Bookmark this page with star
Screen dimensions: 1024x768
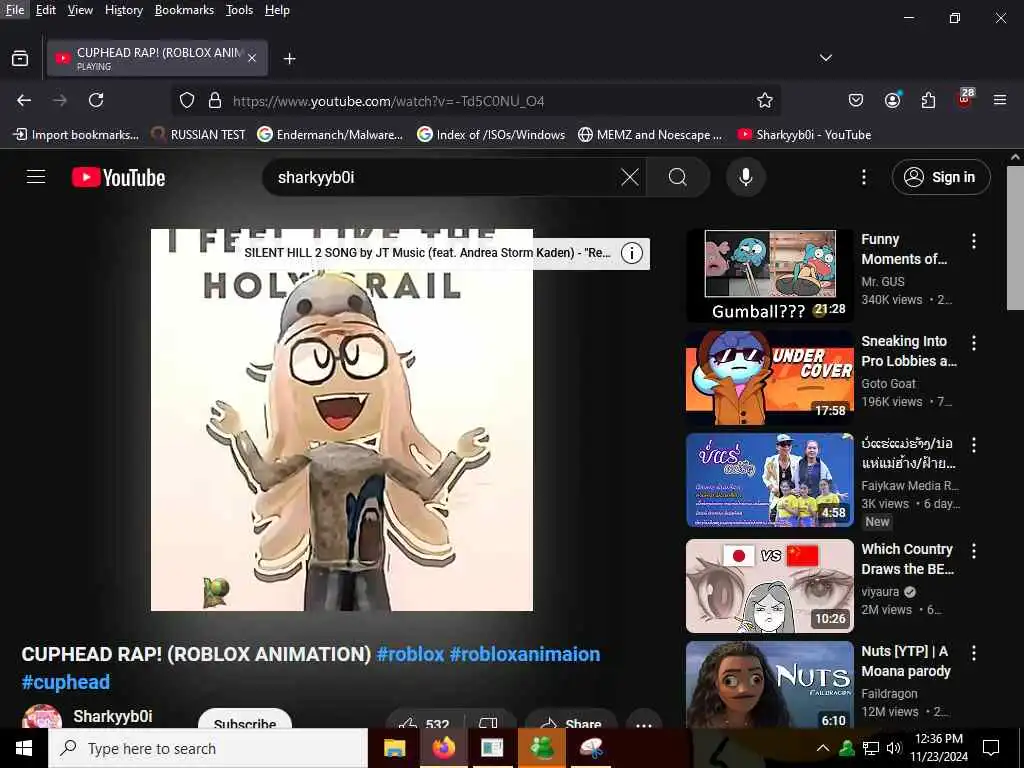click(765, 101)
